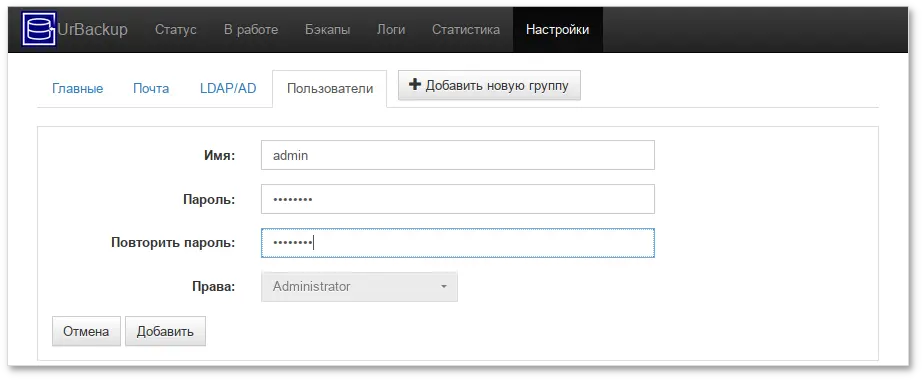The width and height of the screenshot is (922, 380).
Task: Submit the user with Добавить button
Action: (x=165, y=331)
